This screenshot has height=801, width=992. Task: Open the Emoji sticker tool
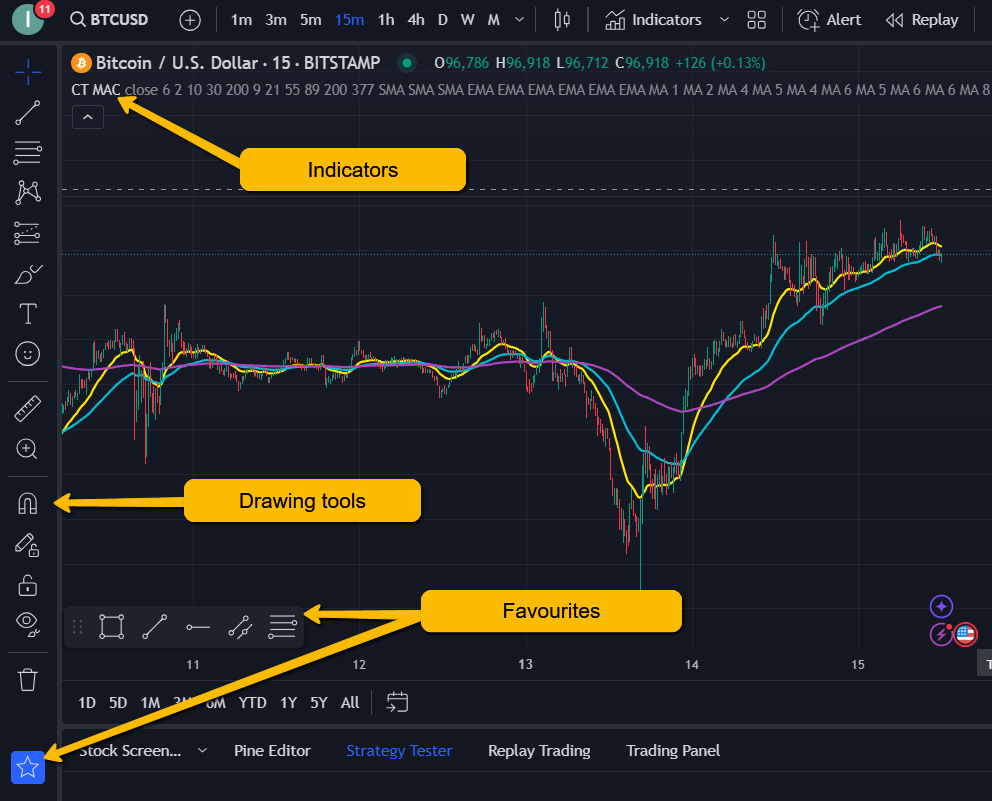click(x=27, y=353)
